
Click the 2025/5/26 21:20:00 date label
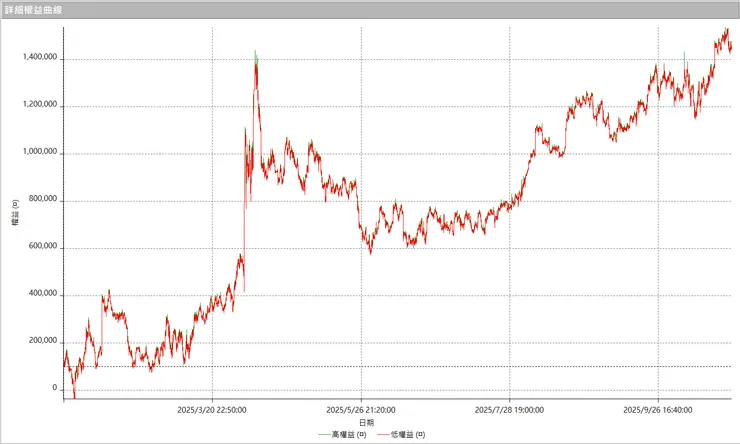tap(361, 410)
